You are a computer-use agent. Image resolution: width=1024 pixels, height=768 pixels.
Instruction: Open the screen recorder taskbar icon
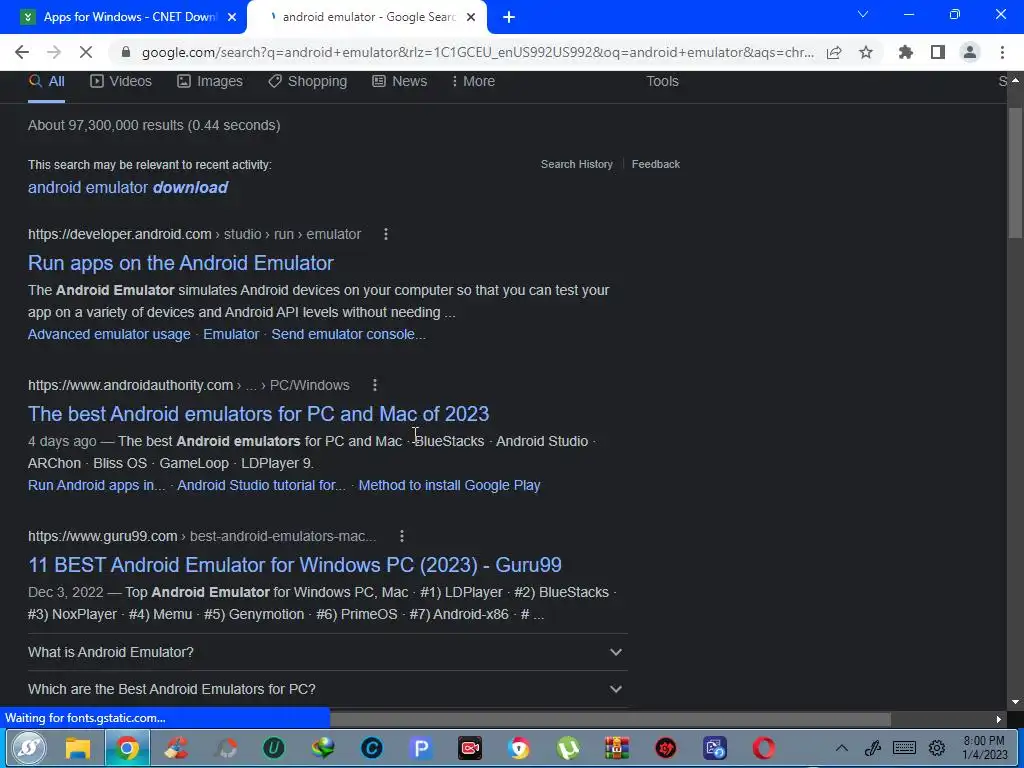[x=470, y=748]
